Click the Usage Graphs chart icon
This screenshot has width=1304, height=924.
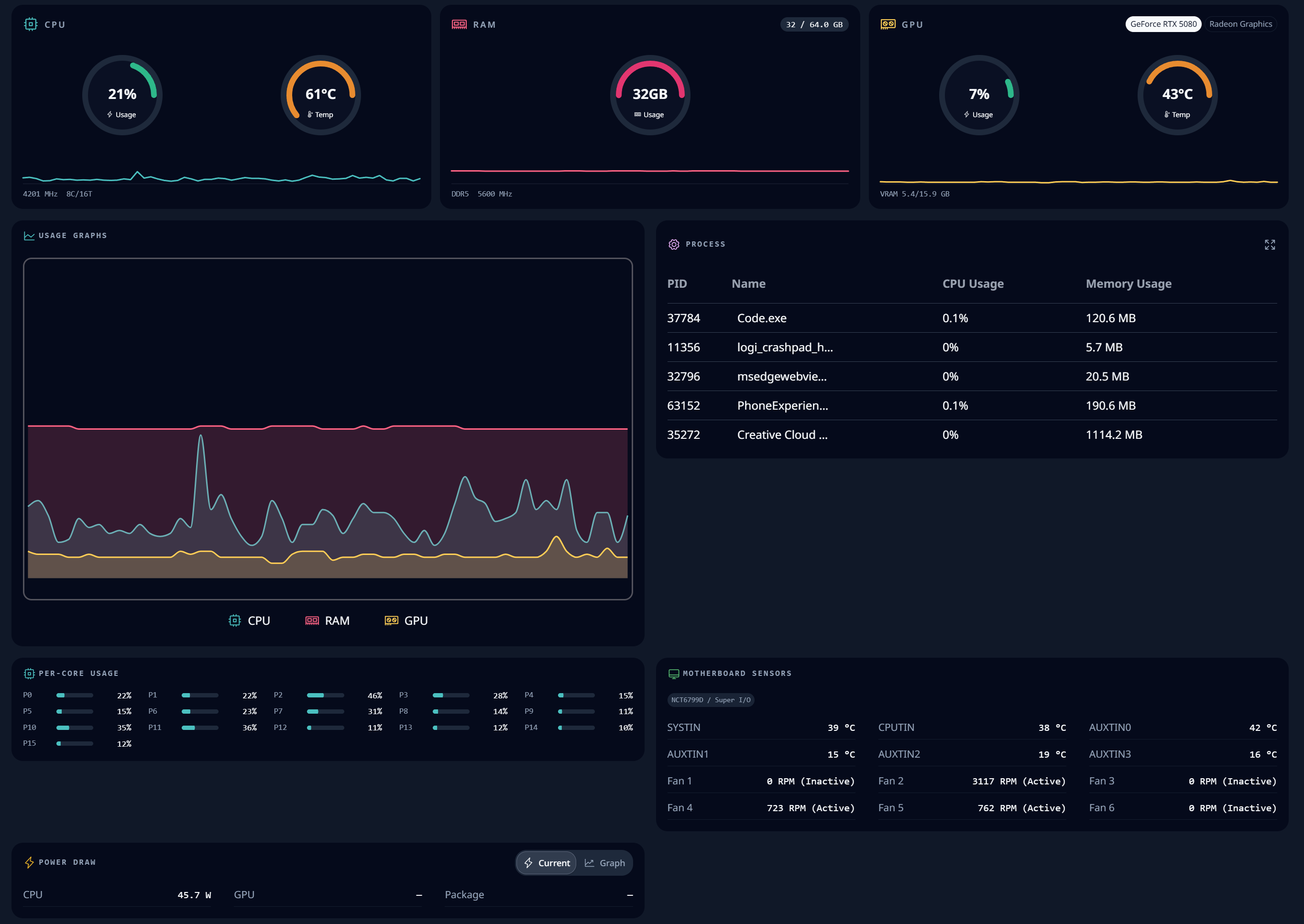click(29, 236)
